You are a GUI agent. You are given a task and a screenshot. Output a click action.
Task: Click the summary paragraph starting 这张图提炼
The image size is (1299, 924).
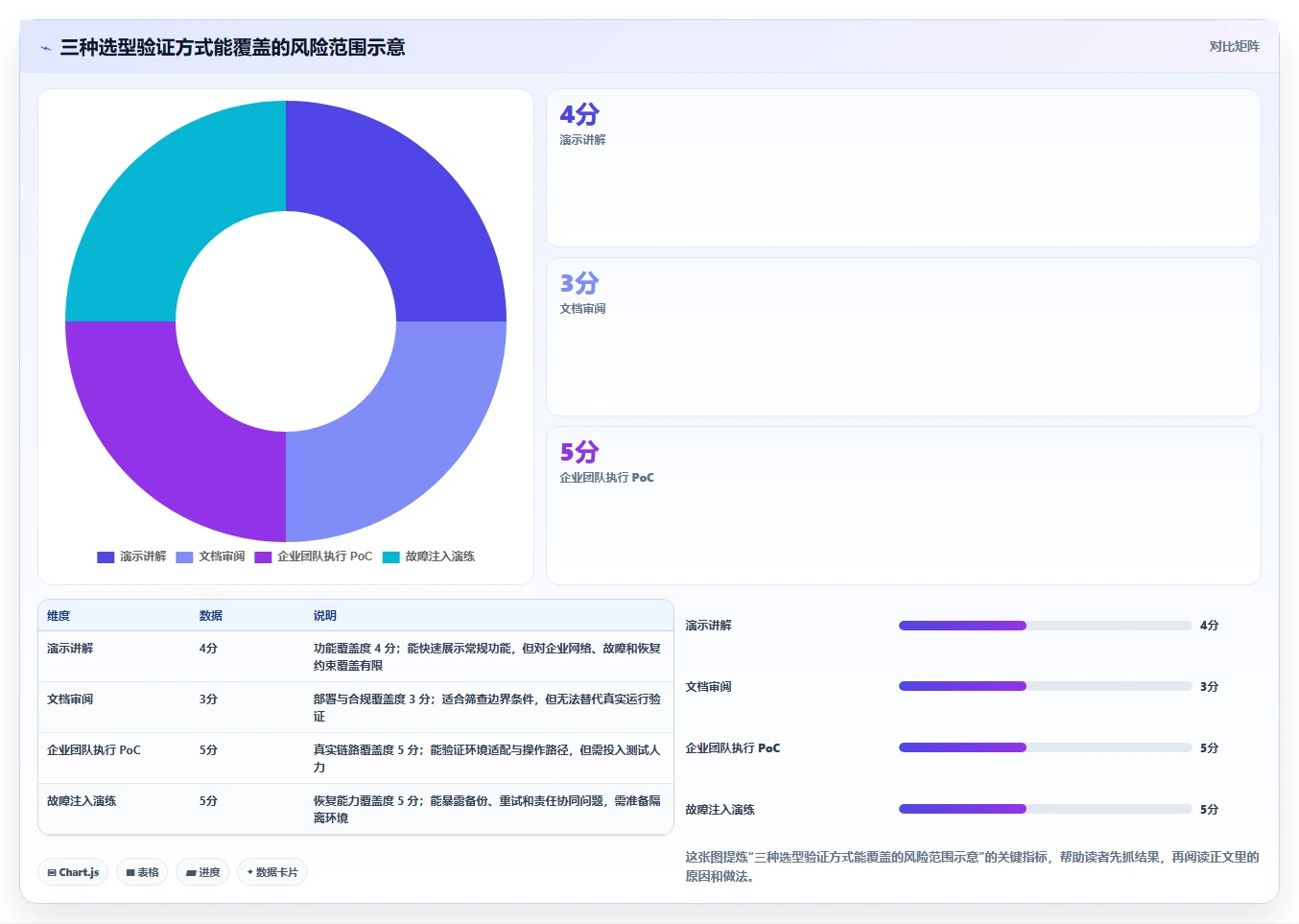[972, 866]
